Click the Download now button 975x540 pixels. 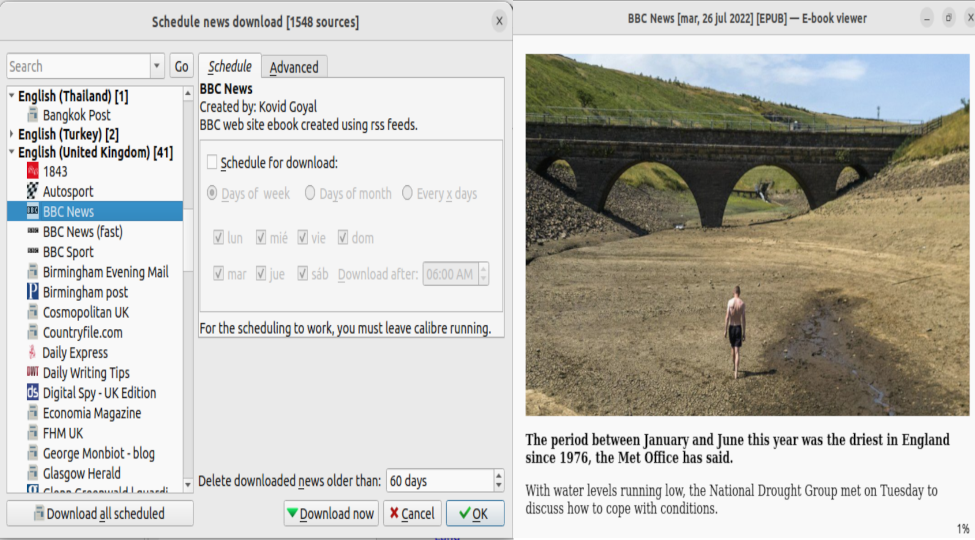[331, 513]
